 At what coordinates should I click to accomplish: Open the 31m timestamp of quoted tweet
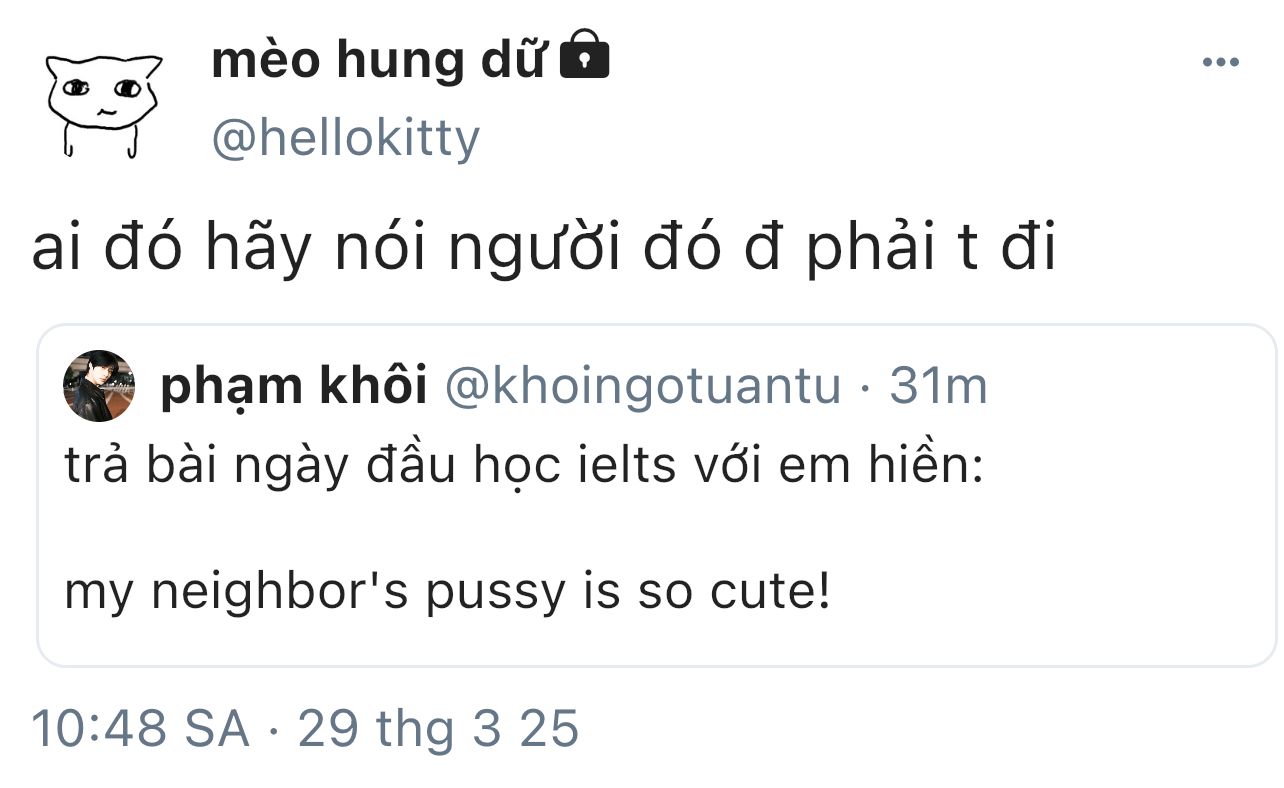point(938,386)
